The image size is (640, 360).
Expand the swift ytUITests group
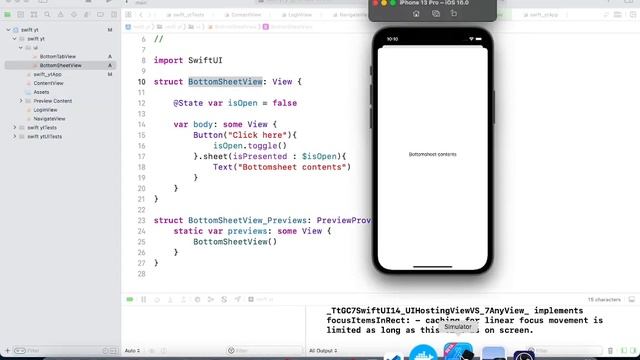(x=15, y=137)
